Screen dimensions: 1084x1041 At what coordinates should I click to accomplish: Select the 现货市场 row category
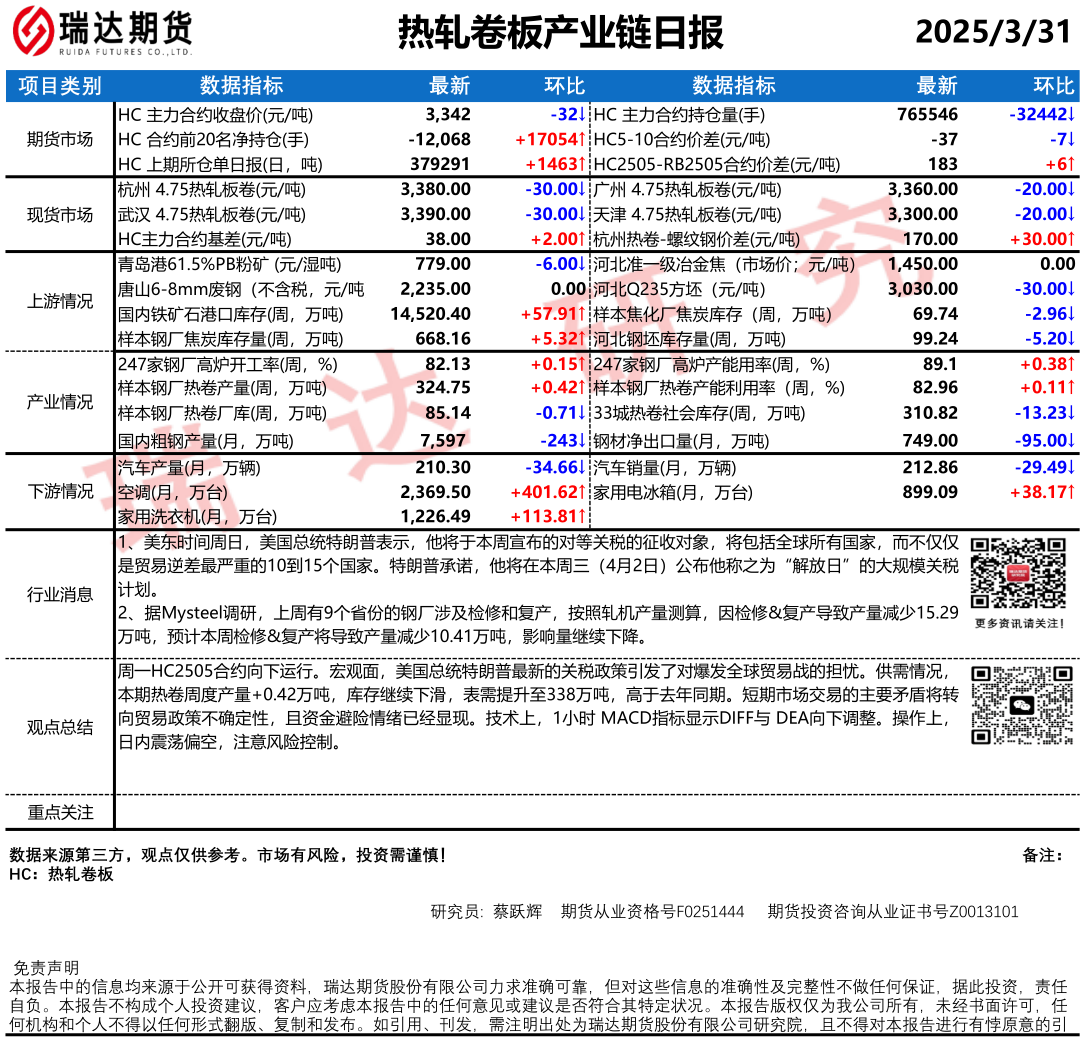(60, 214)
